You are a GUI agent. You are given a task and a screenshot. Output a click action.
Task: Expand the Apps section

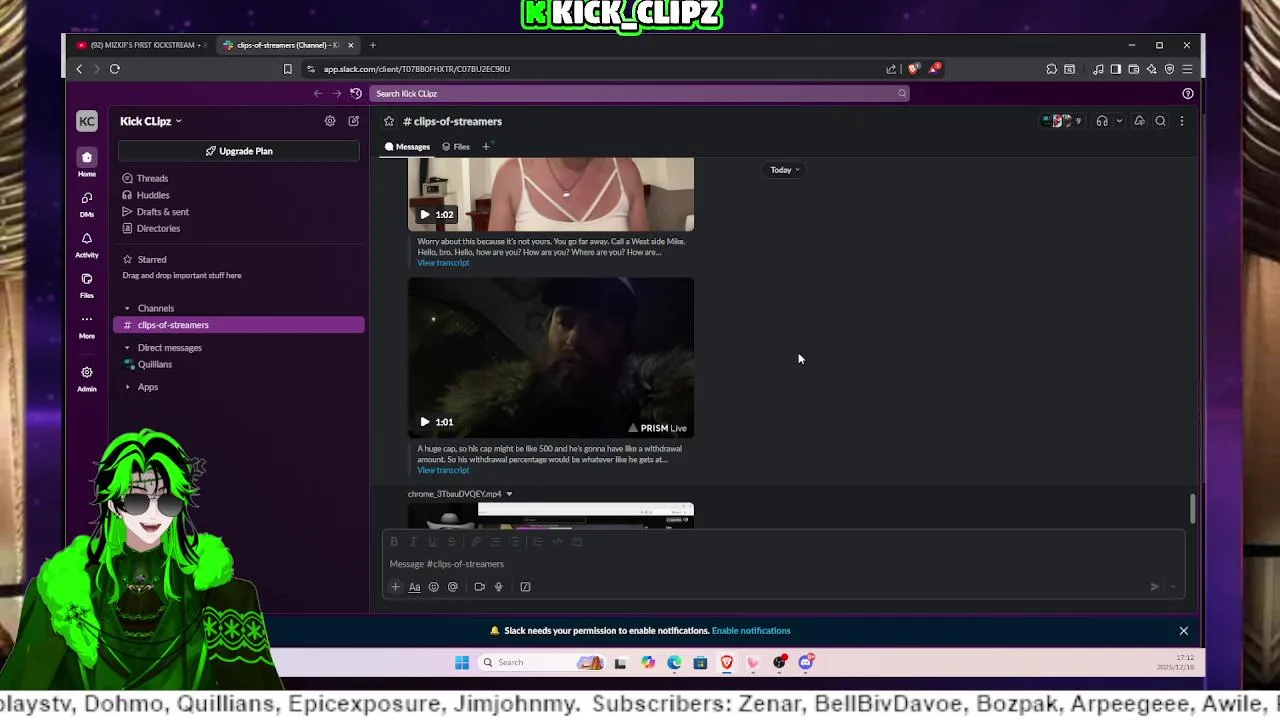click(127, 387)
